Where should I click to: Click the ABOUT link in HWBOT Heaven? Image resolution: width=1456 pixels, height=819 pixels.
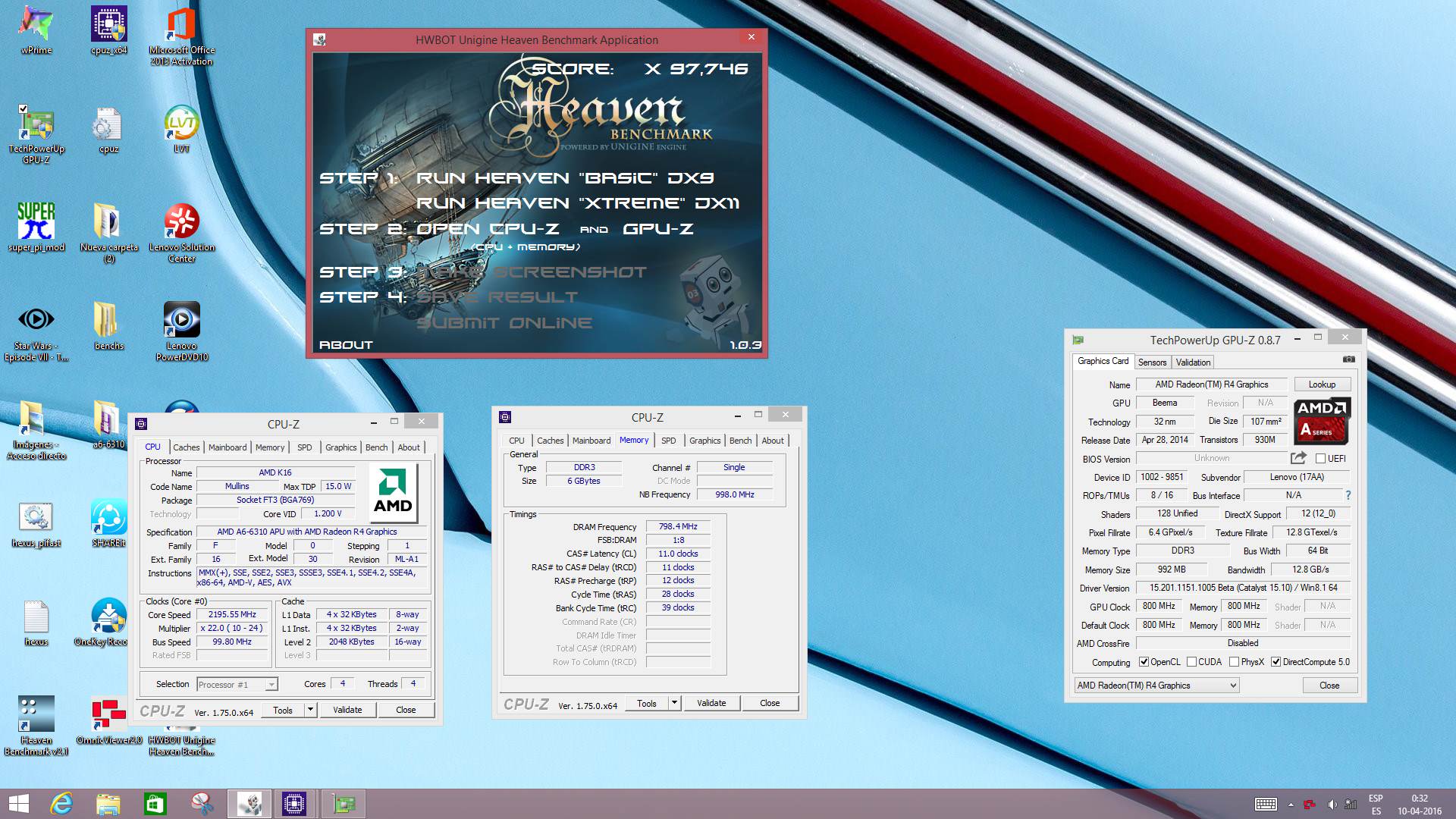pyautogui.click(x=346, y=345)
